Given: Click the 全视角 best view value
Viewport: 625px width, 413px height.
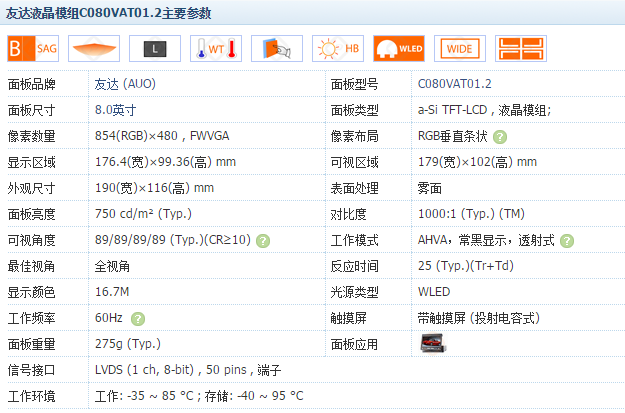Looking at the screenshot, I should 112,266.
